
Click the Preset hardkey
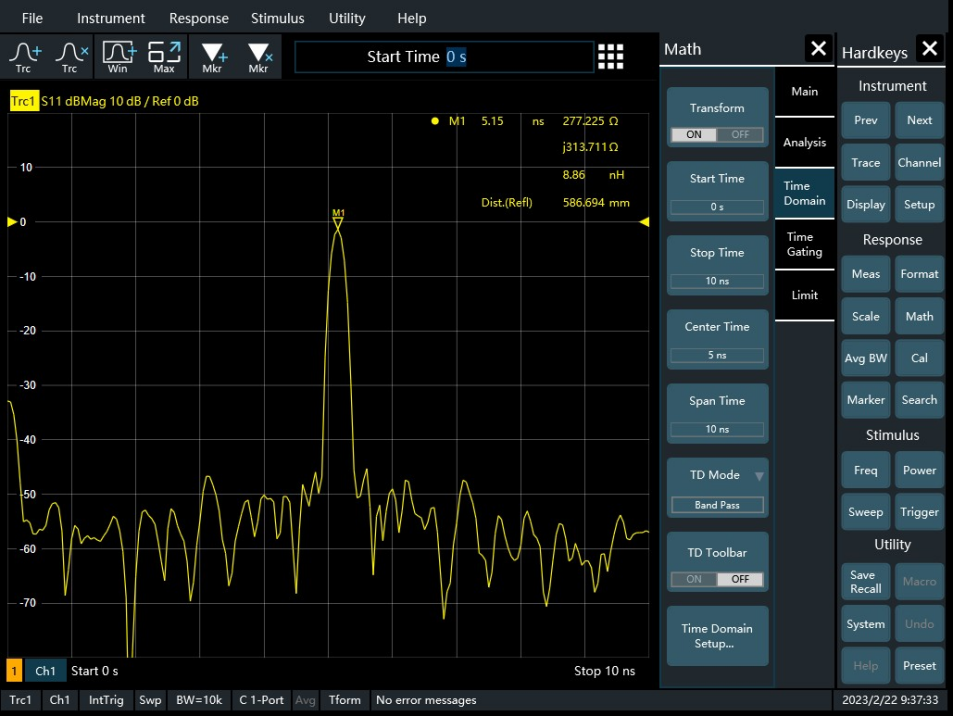coord(919,666)
